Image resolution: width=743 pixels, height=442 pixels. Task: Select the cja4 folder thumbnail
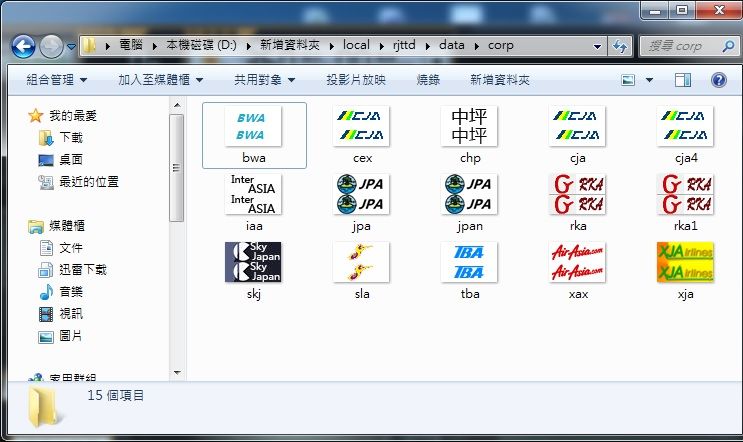point(686,126)
